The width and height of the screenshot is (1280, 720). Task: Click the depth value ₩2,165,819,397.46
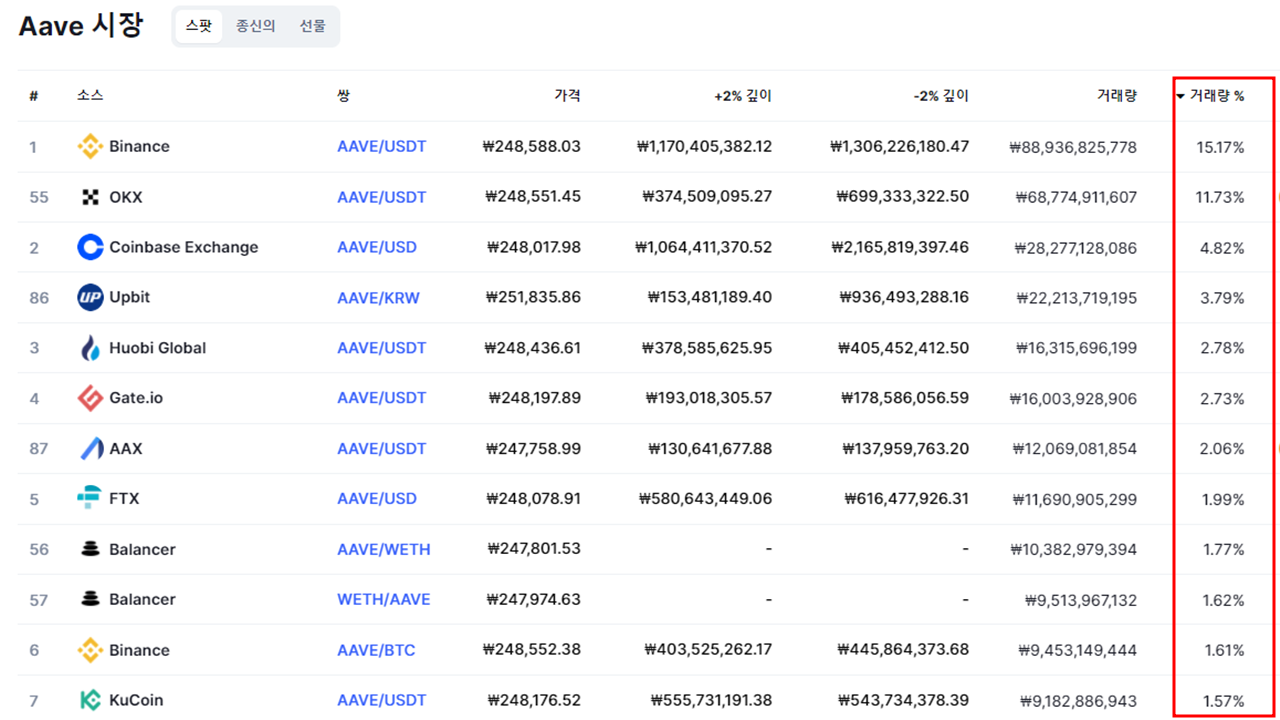[x=900, y=247]
